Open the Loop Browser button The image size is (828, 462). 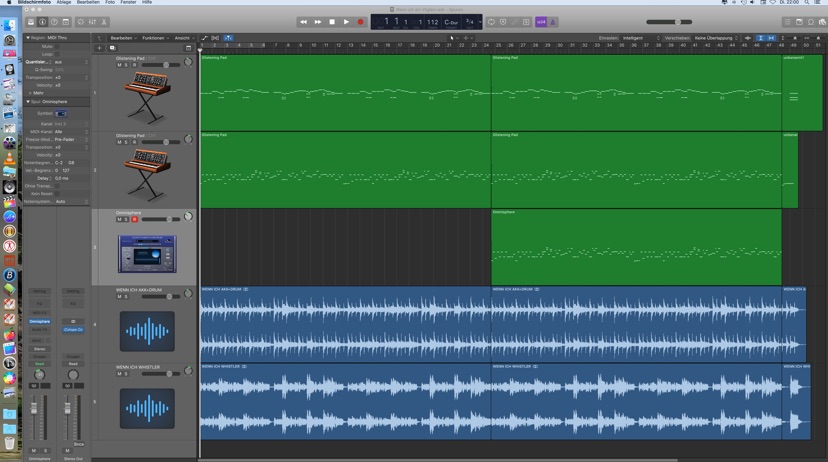(x=811, y=22)
